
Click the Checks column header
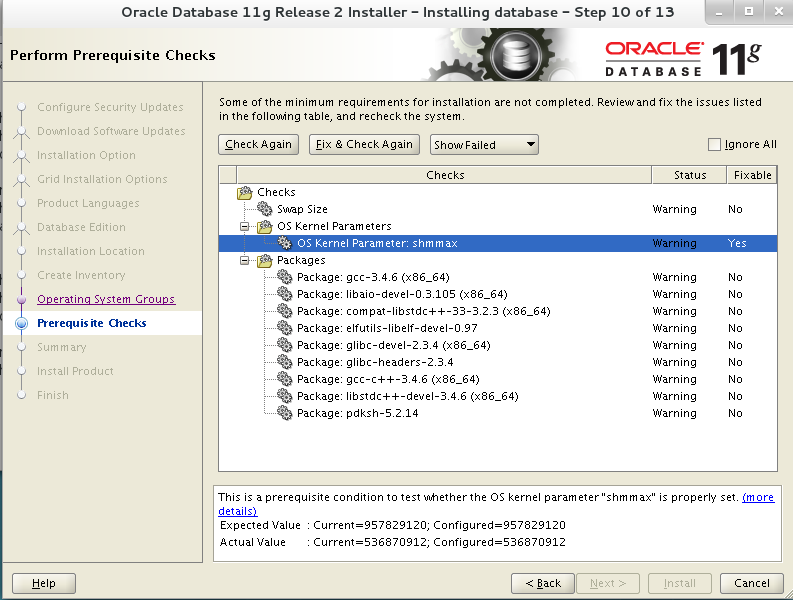(445, 175)
